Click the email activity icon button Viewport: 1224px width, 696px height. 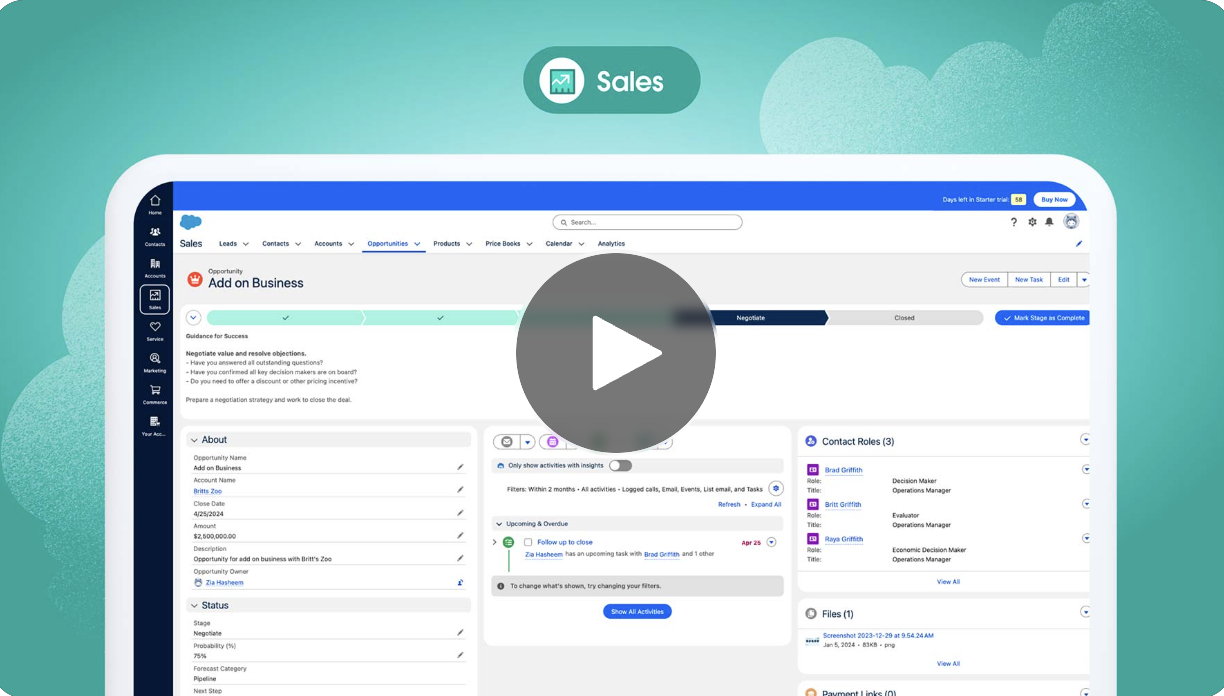click(x=506, y=441)
